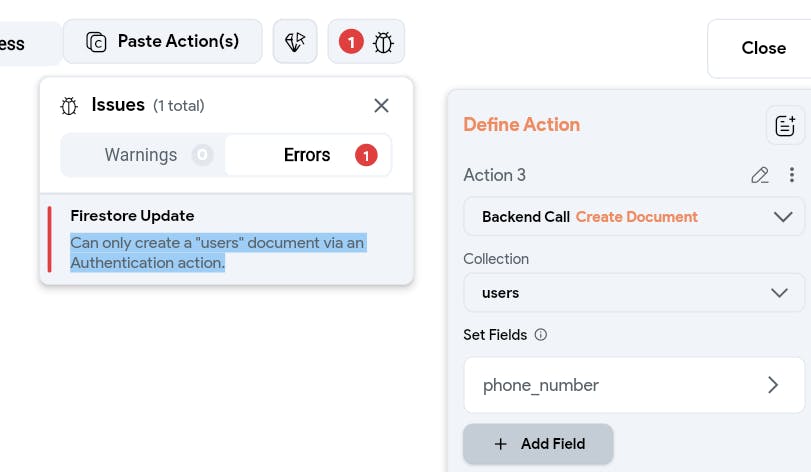Click the debug issues bug icon
The width and height of the screenshot is (811, 472).
tap(383, 42)
